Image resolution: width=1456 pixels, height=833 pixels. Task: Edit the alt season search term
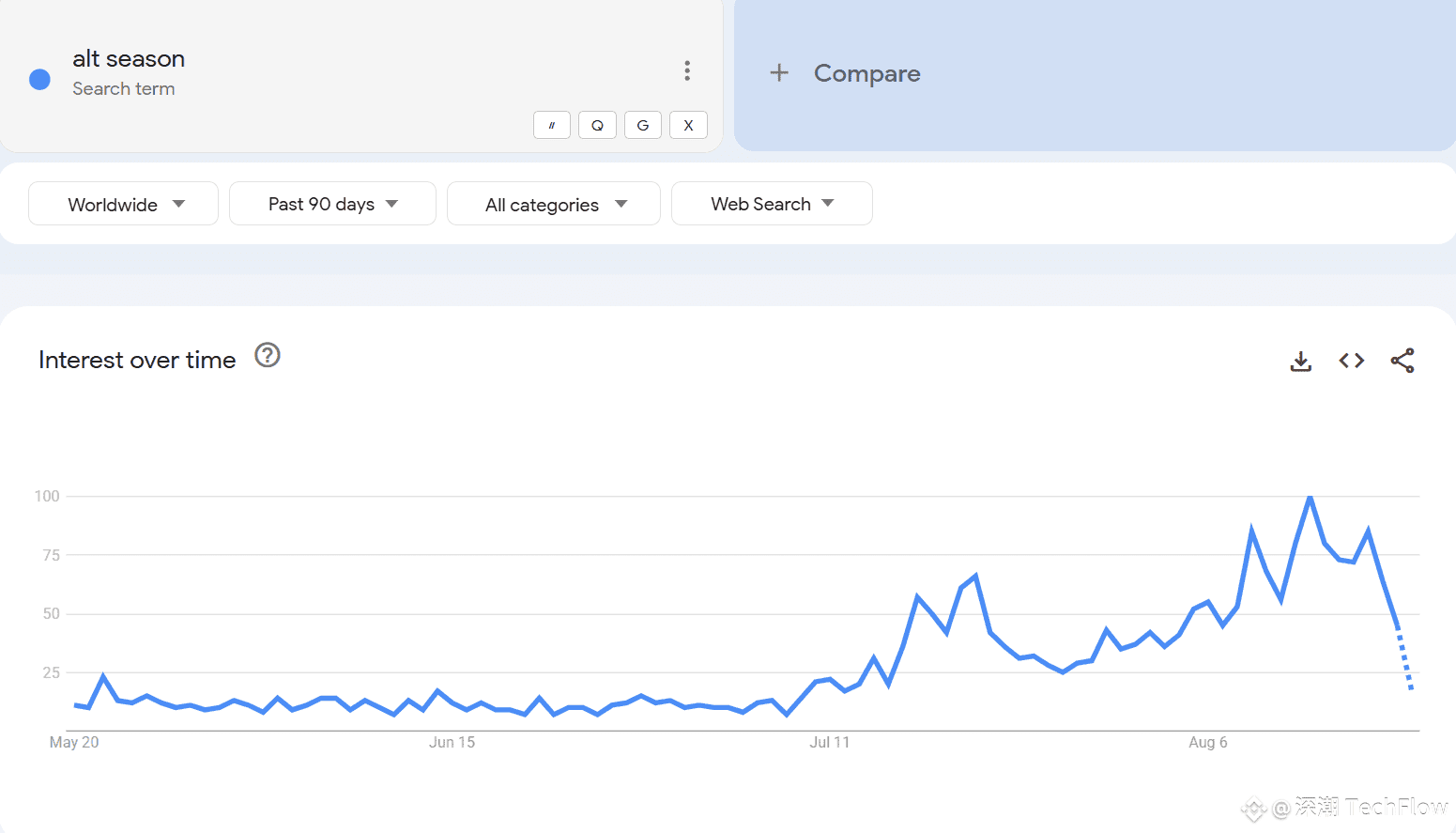(x=129, y=58)
